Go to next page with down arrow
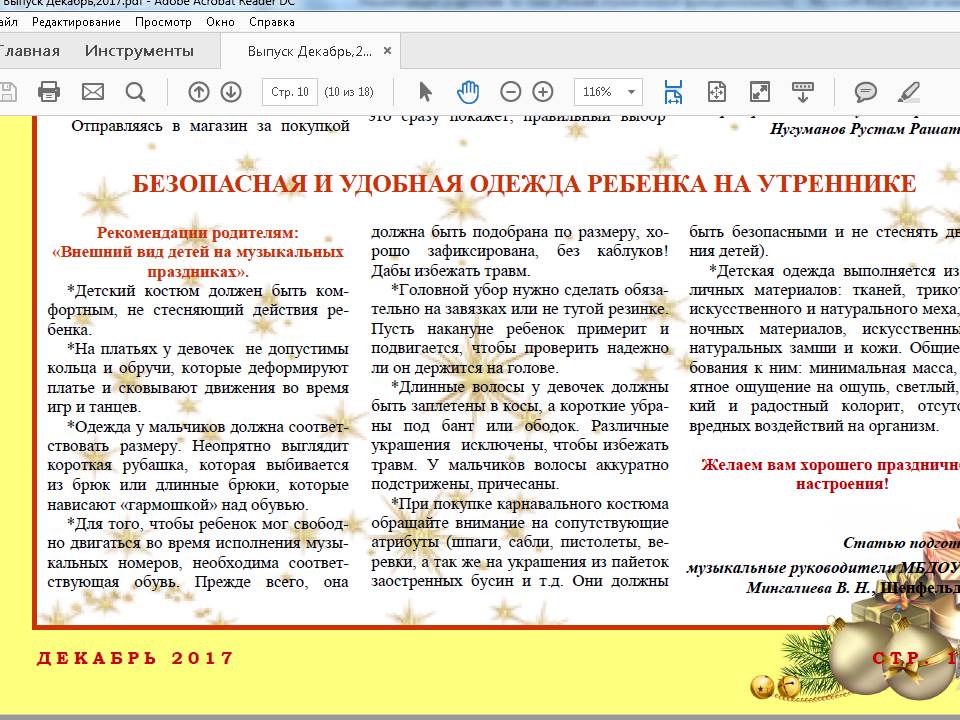Screen dimensions: 960x720 [x=231, y=92]
